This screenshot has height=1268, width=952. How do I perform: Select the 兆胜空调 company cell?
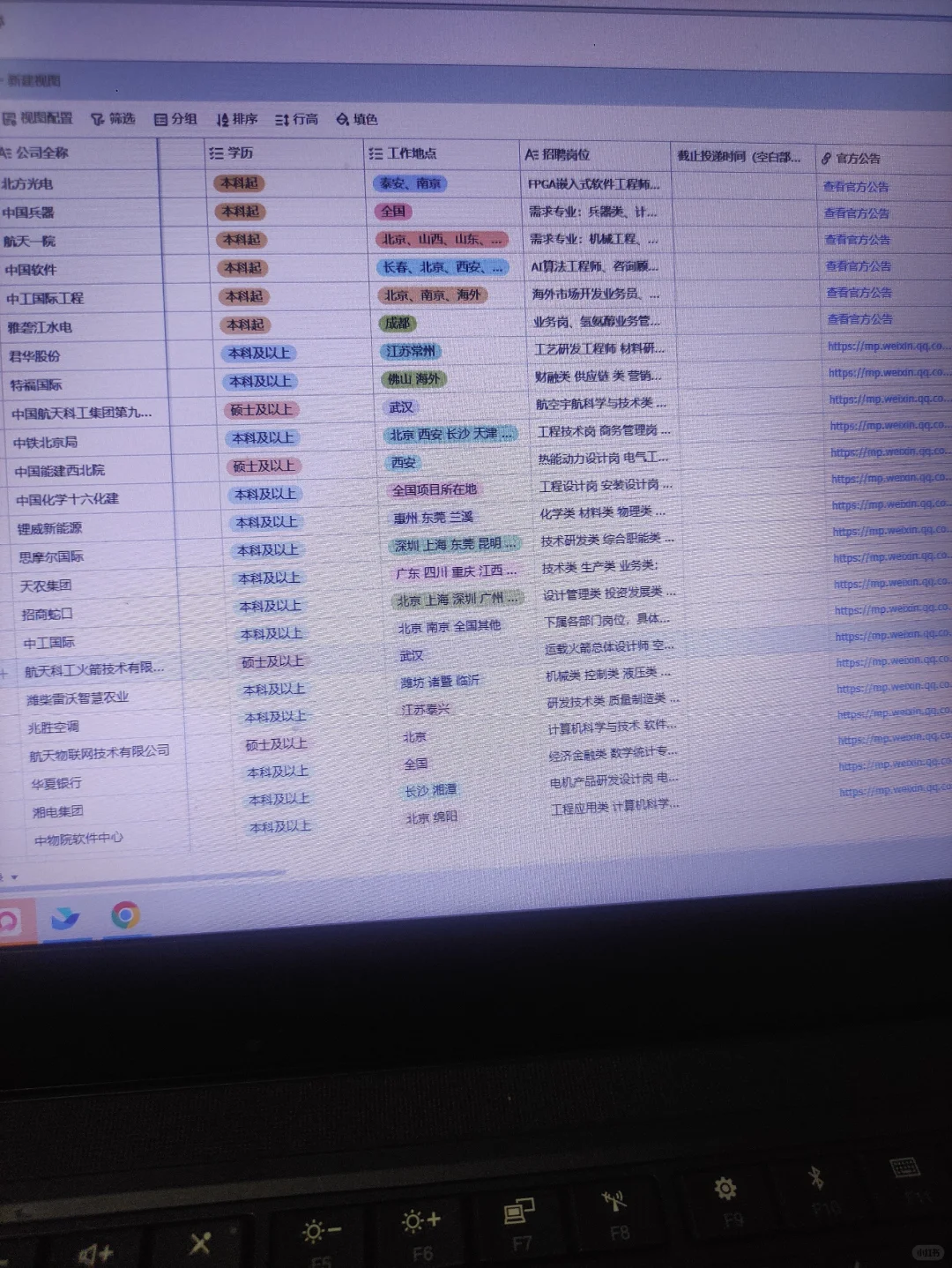pyautogui.click(x=54, y=727)
